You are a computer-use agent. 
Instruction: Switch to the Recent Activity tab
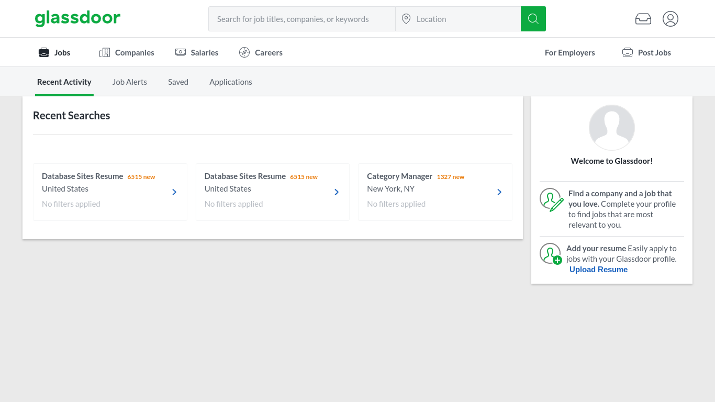click(64, 82)
